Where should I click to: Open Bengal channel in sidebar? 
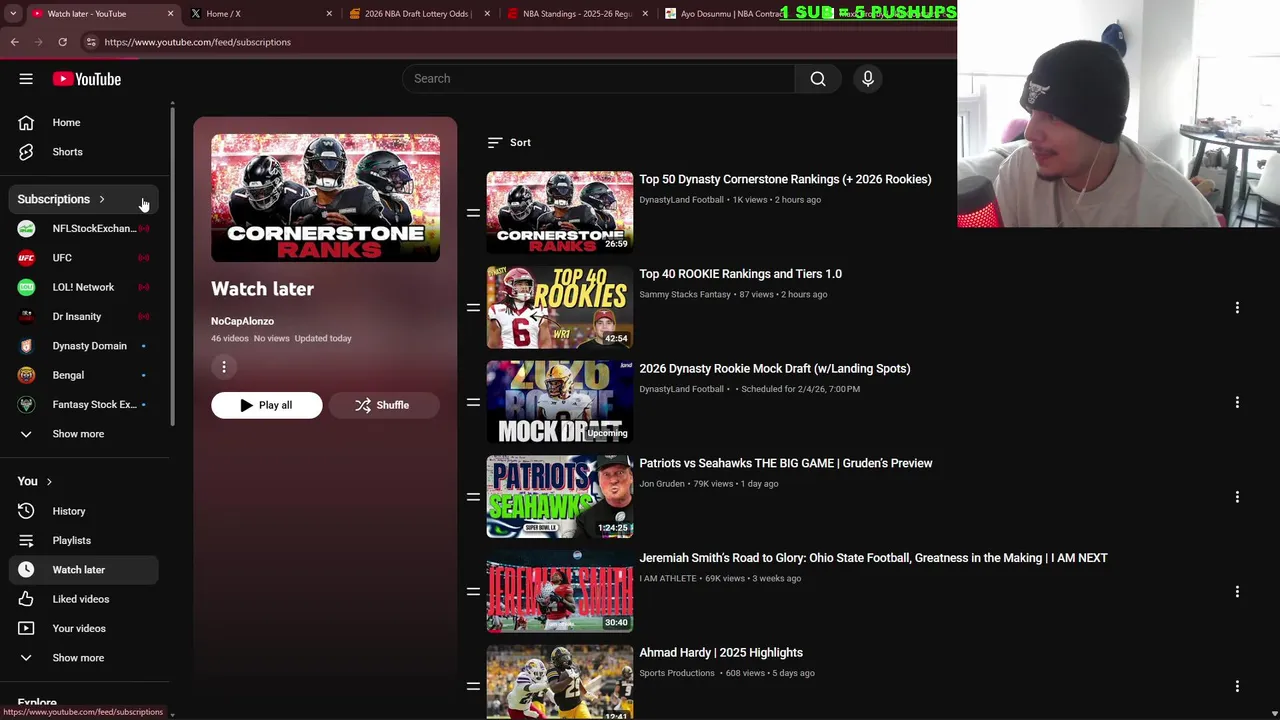pyautogui.click(x=84, y=375)
